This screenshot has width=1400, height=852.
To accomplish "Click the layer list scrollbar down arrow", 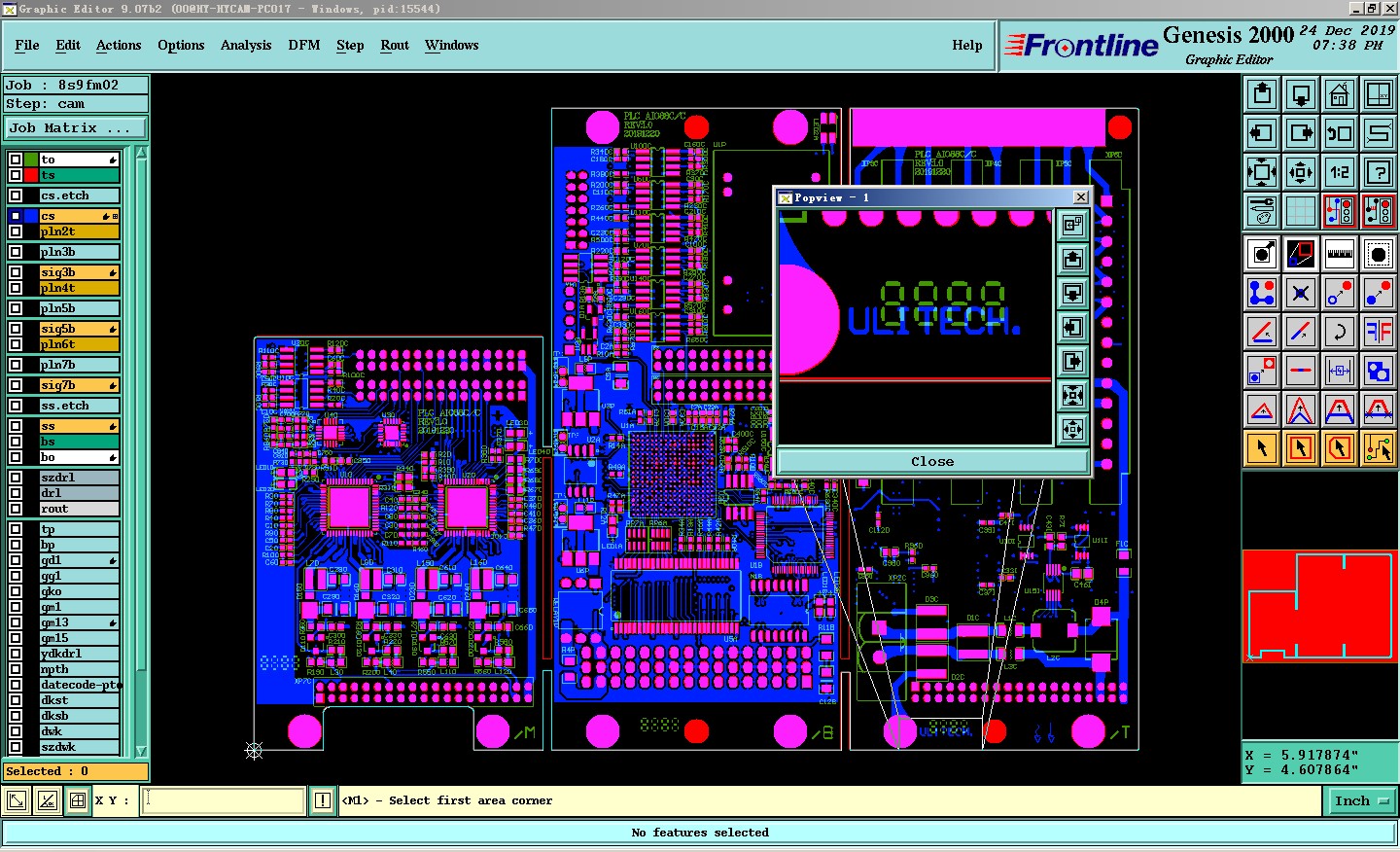I will click(142, 751).
